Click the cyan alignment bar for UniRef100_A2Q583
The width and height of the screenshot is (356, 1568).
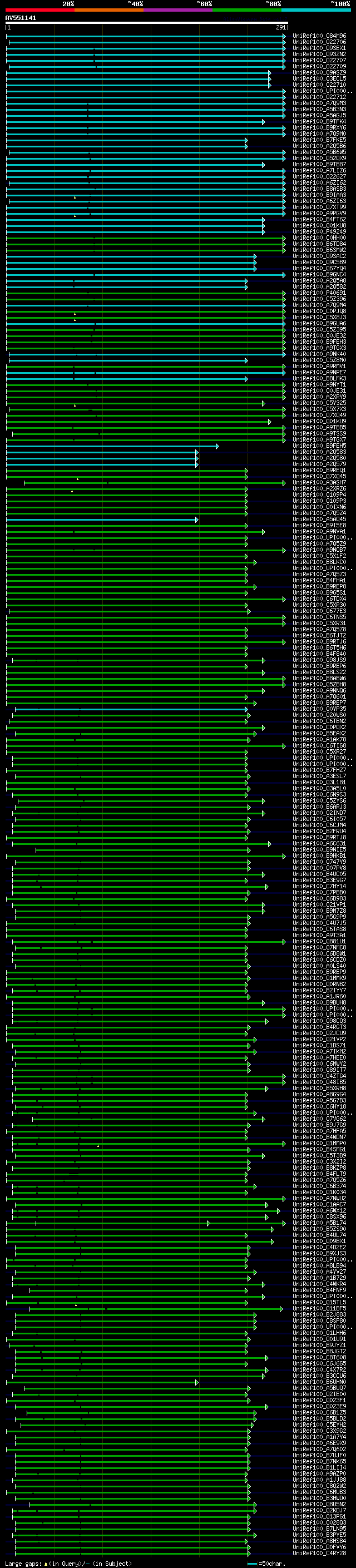[x=102, y=452]
